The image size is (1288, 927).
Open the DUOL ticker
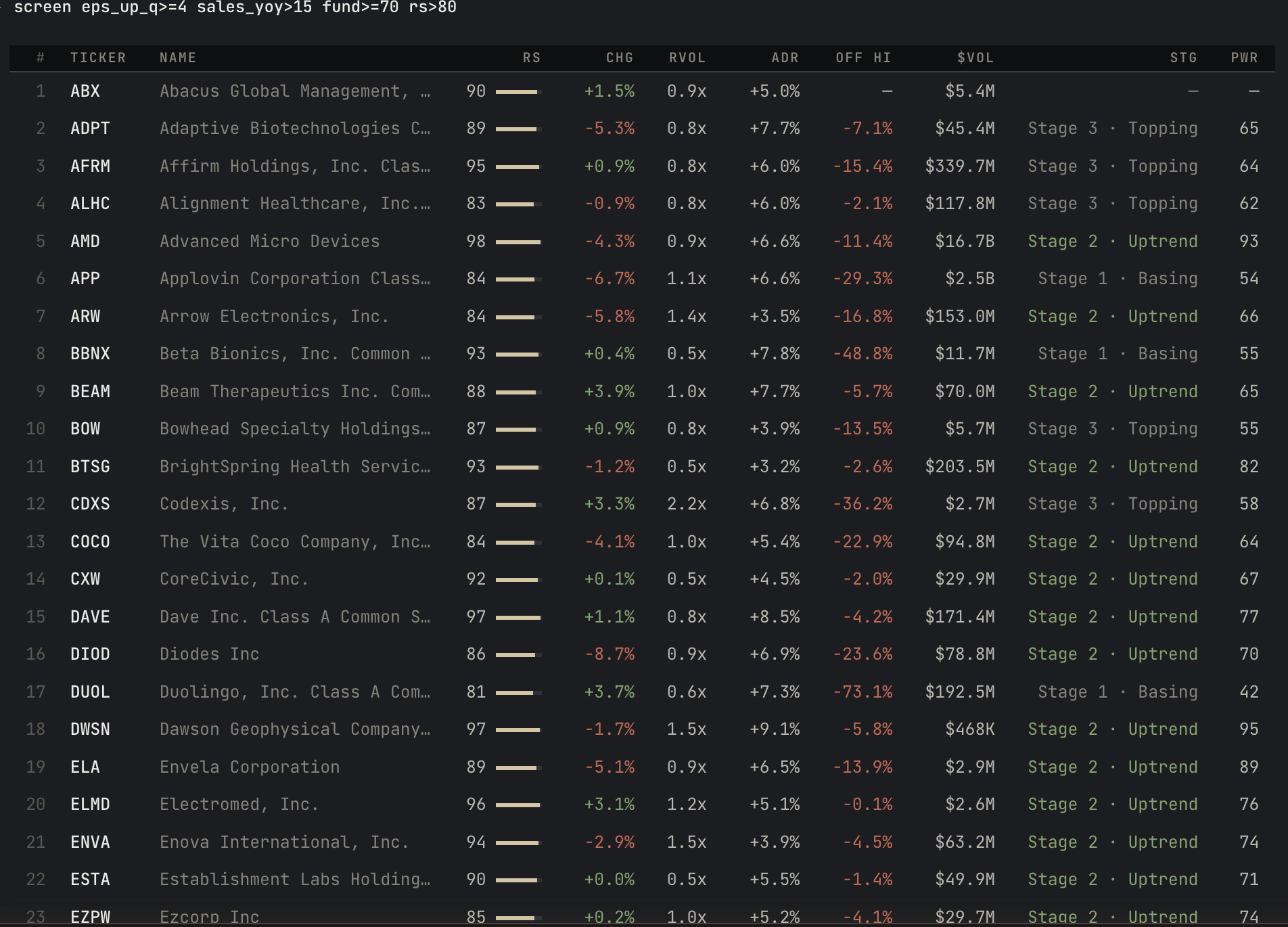point(90,692)
